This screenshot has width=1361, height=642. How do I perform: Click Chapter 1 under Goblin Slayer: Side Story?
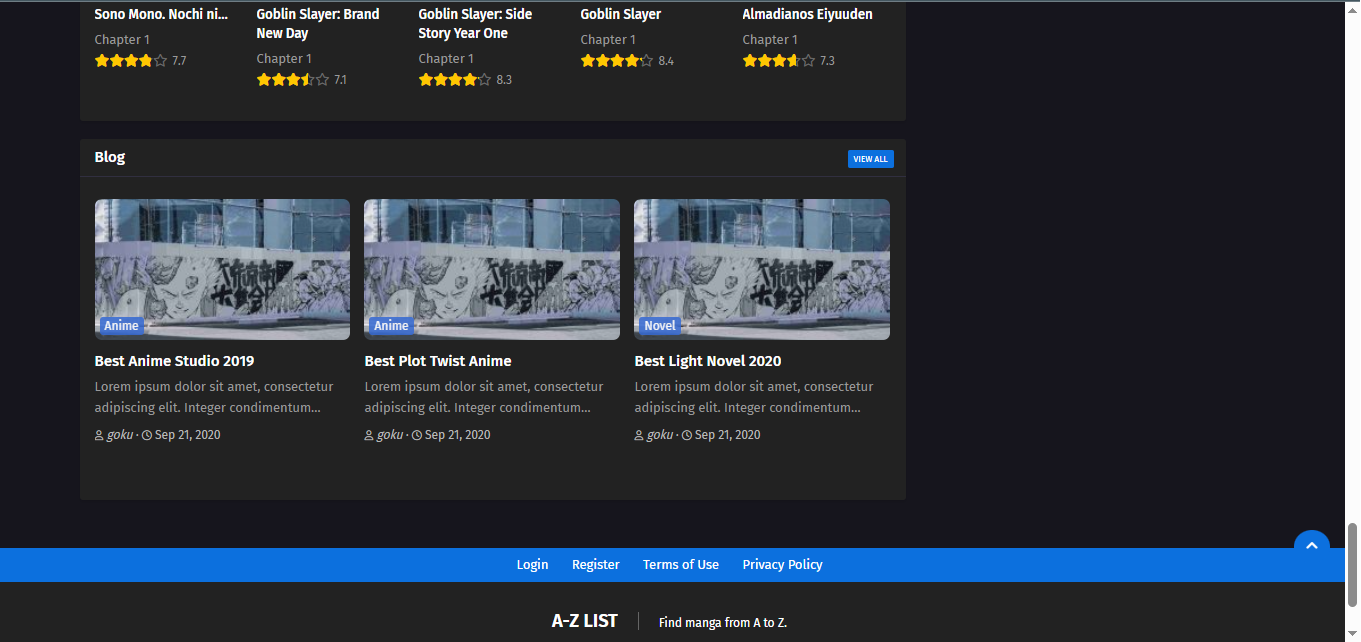(x=446, y=59)
